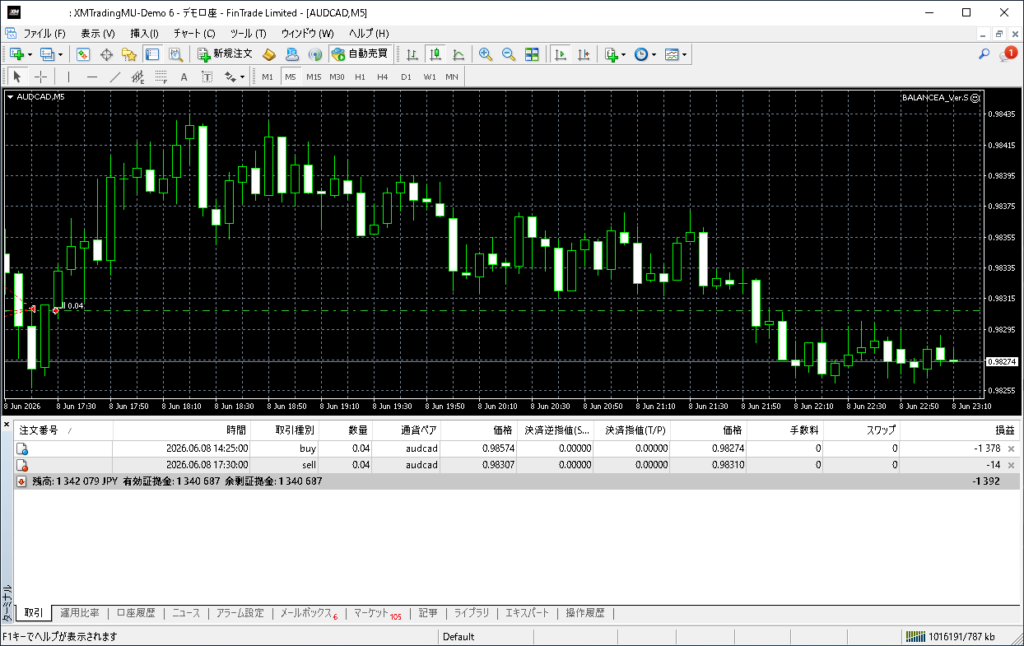Zoom in on chart
The width and height of the screenshot is (1024, 646).
coord(485,54)
